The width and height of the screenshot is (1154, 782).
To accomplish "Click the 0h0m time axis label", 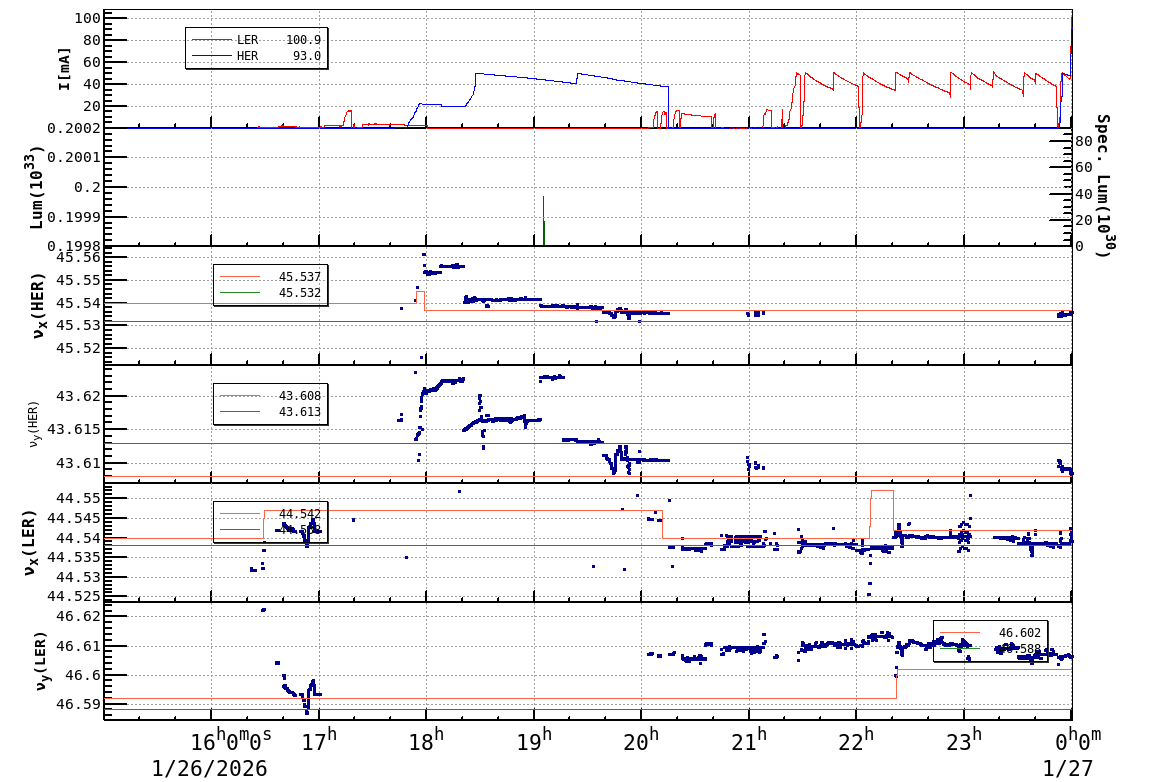I will click(1079, 739).
